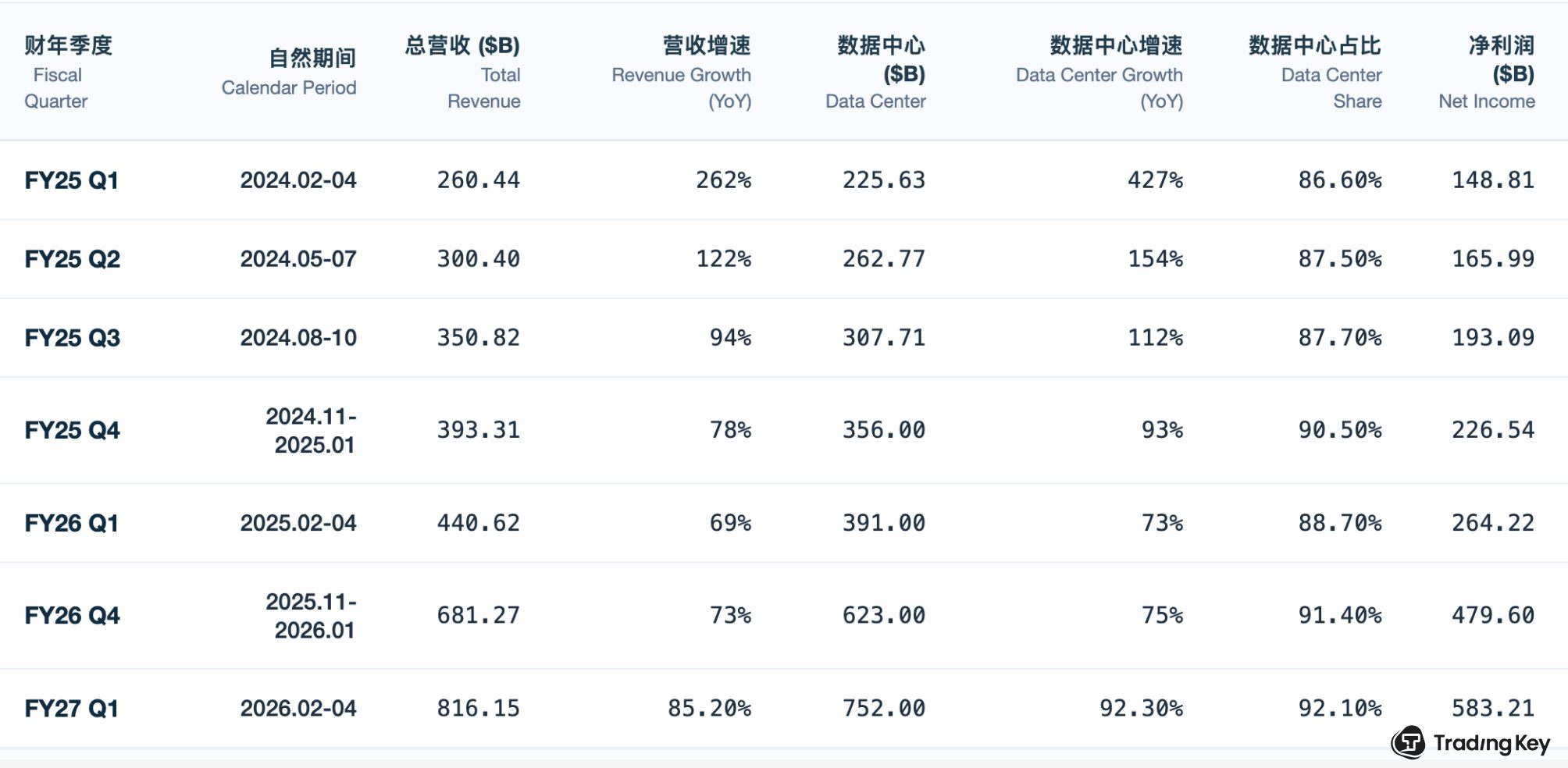Click the 427% data center growth cell
Image resolution: width=1568 pixels, height=768 pixels.
(1155, 180)
